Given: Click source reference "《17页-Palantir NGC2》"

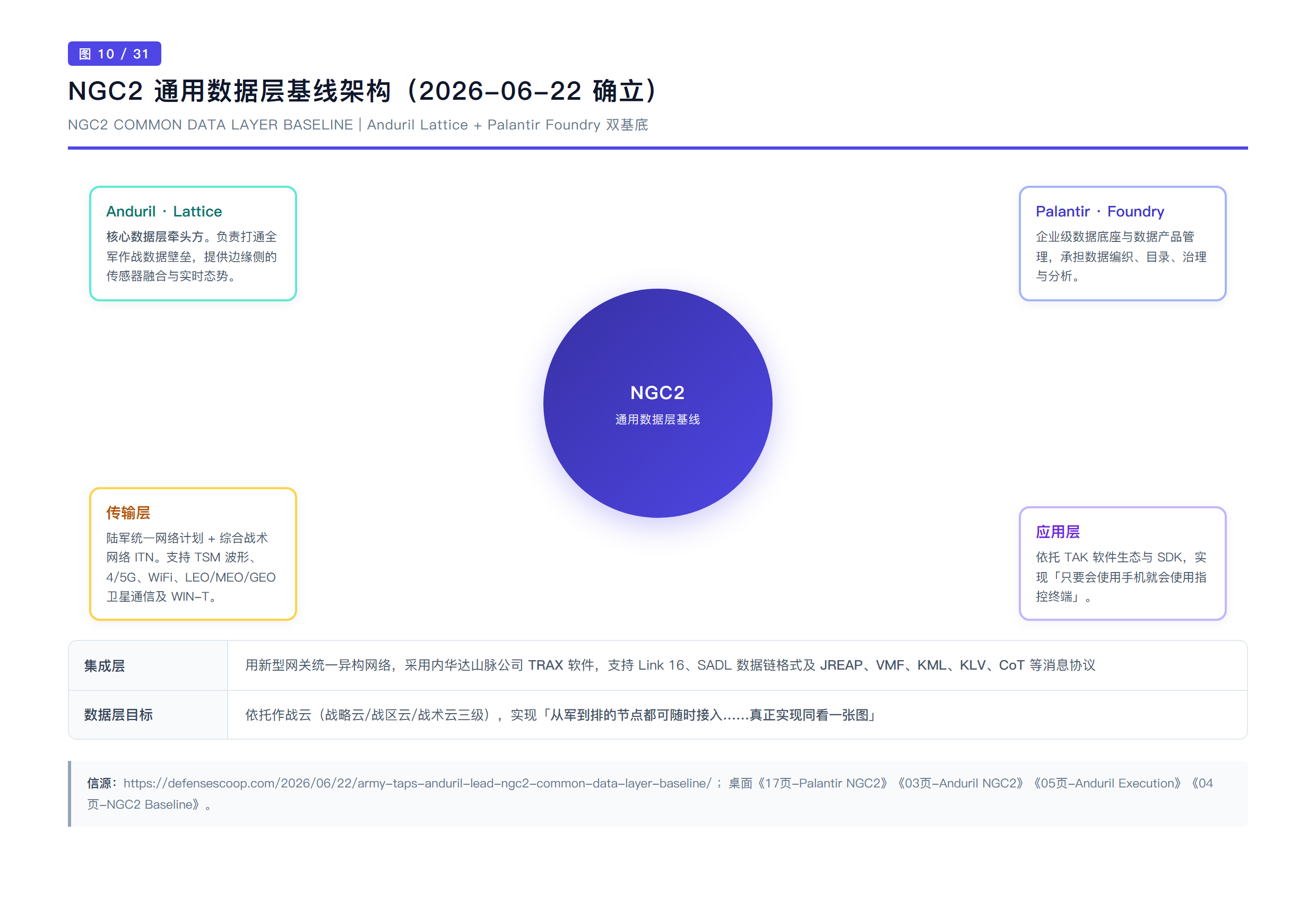Looking at the screenshot, I should [x=821, y=783].
